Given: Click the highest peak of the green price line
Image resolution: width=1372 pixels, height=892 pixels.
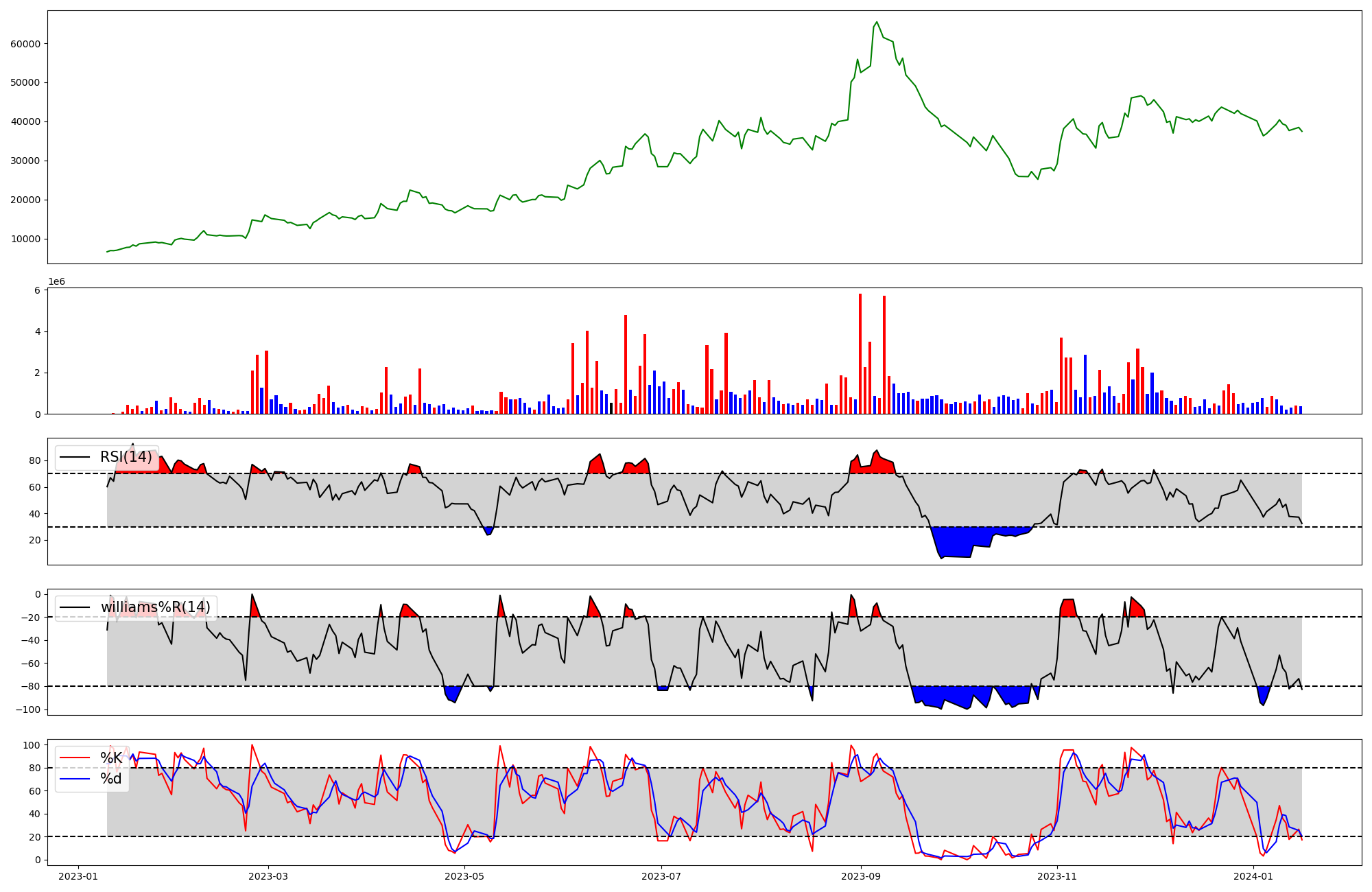Looking at the screenshot, I should 877,22.
